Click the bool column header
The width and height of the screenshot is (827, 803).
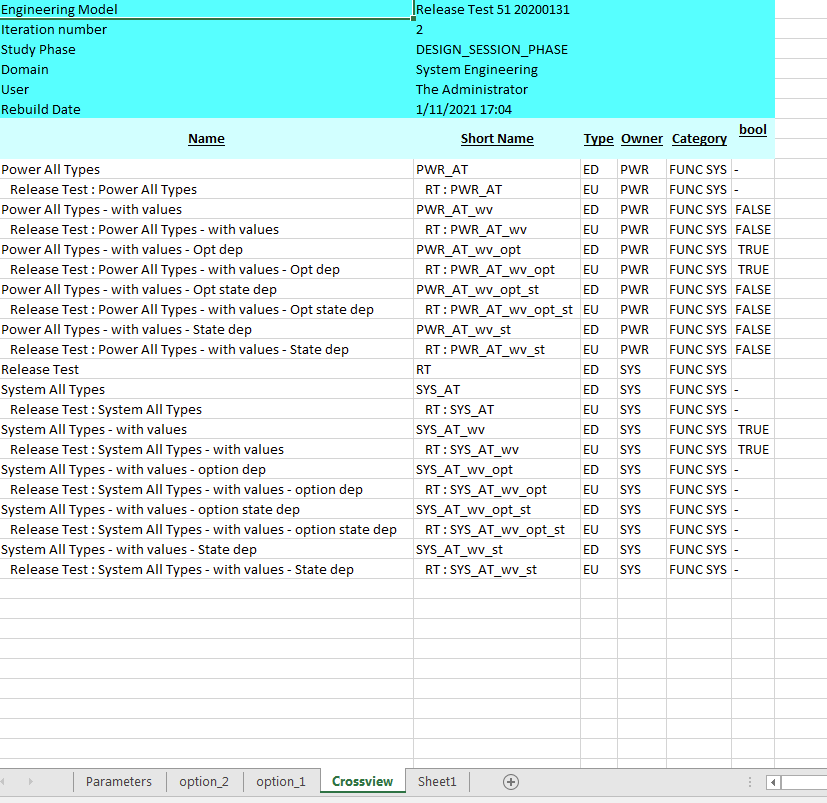(x=752, y=130)
